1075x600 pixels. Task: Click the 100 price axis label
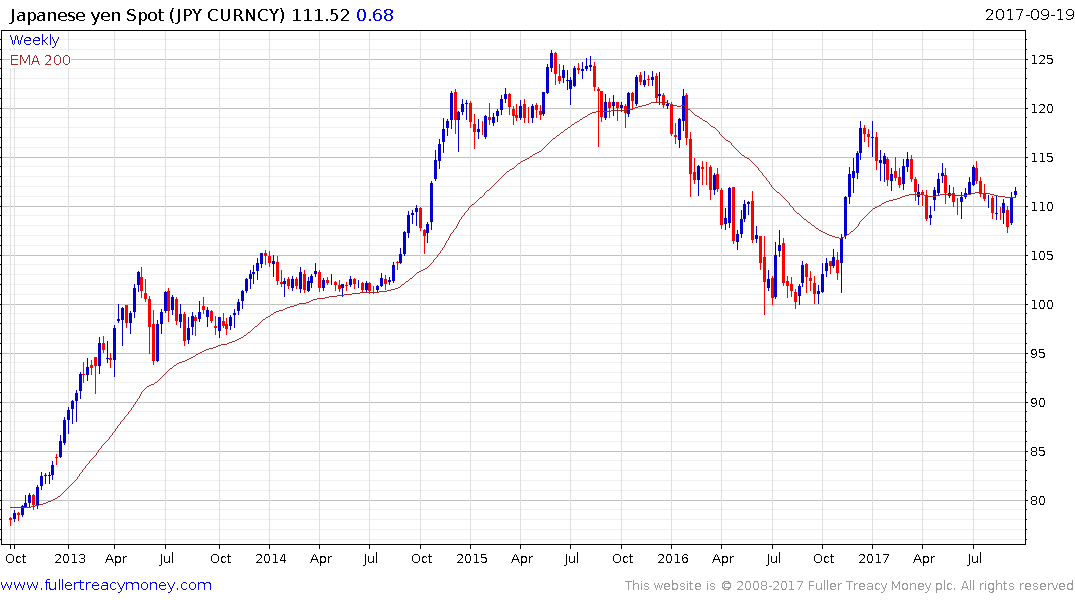[1042, 304]
